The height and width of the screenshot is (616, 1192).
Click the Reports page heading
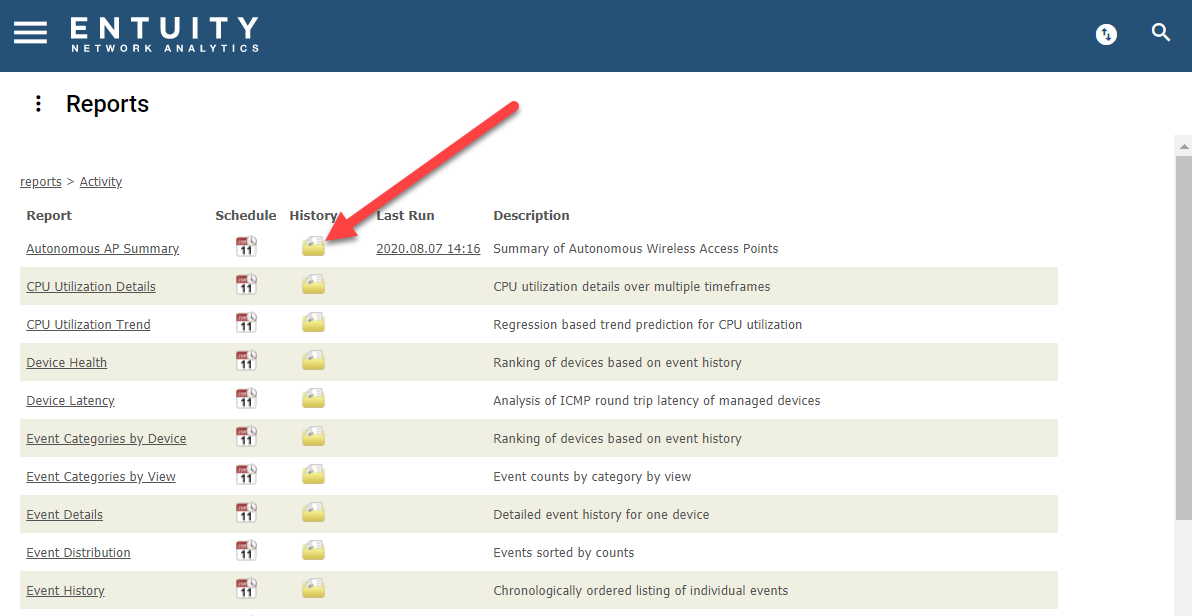click(107, 104)
